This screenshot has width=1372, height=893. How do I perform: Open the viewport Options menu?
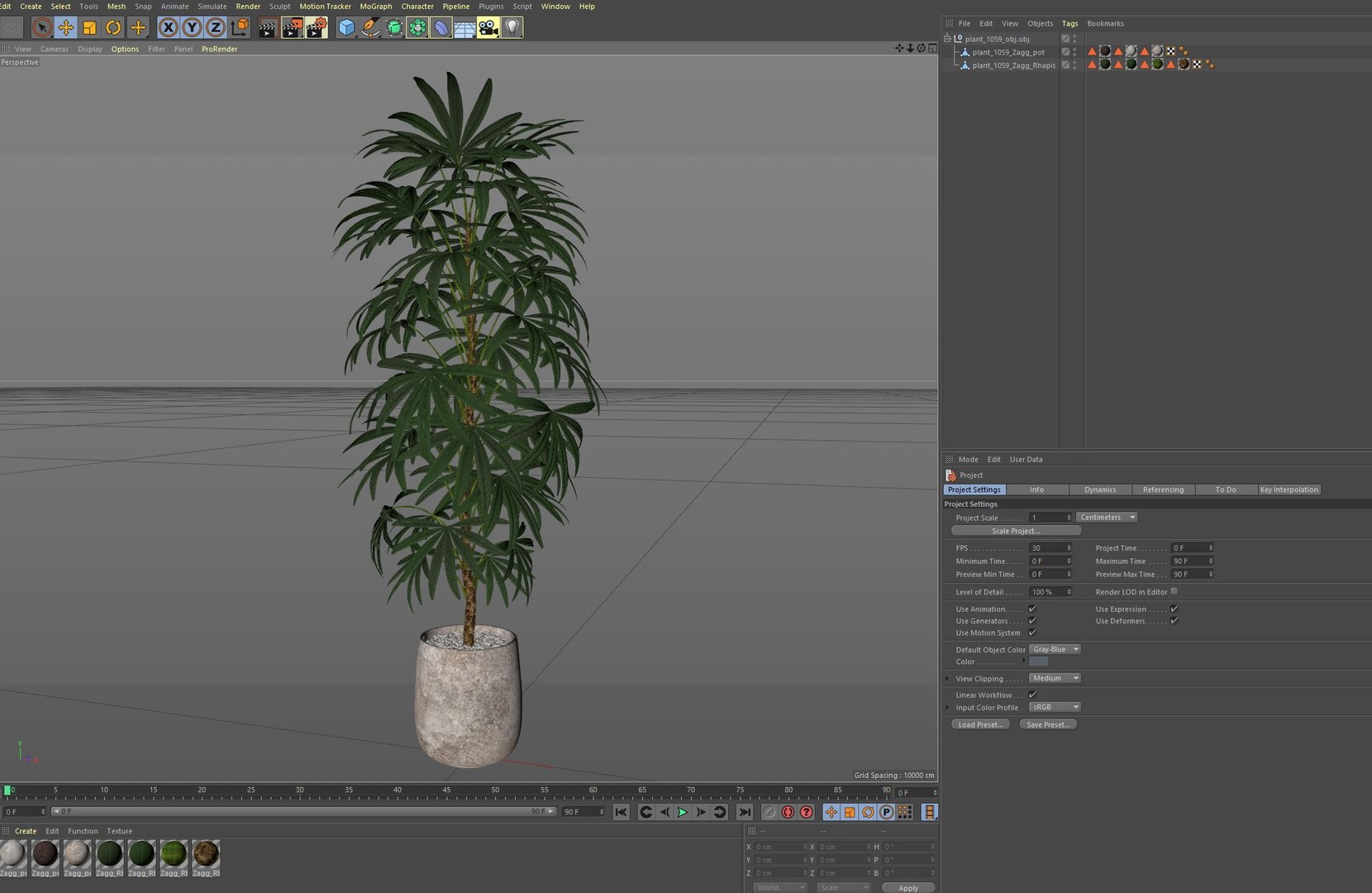coord(125,49)
